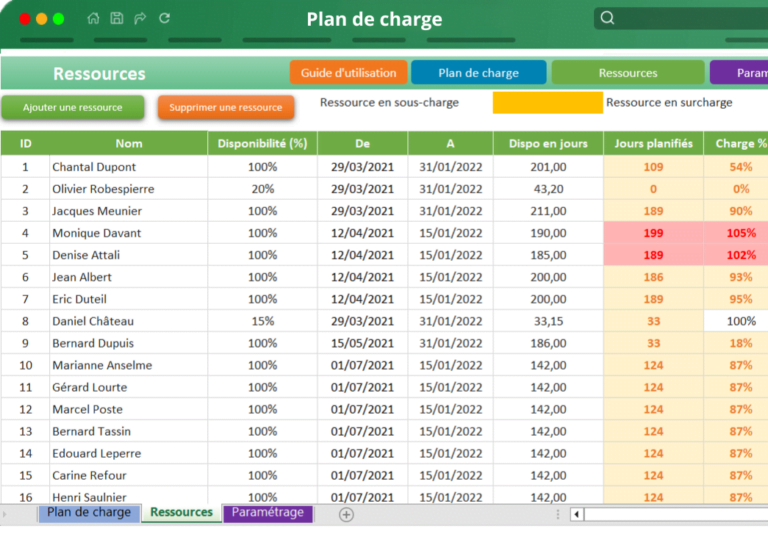Image resolution: width=768 pixels, height=534 pixels.
Task: Click the sheet tab scroll arrow at bottom-left
Action: [x=5, y=514]
